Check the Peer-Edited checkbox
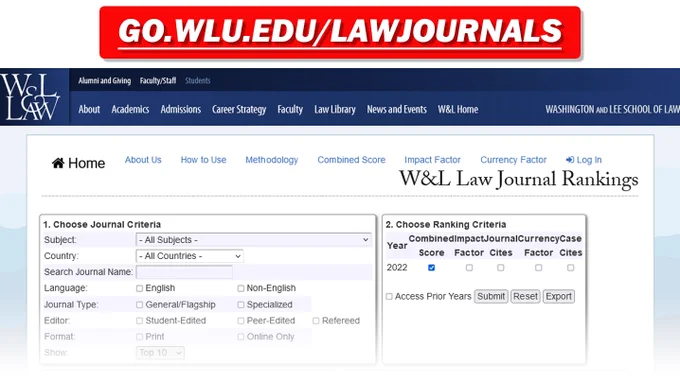The width and height of the screenshot is (680, 382). [241, 321]
